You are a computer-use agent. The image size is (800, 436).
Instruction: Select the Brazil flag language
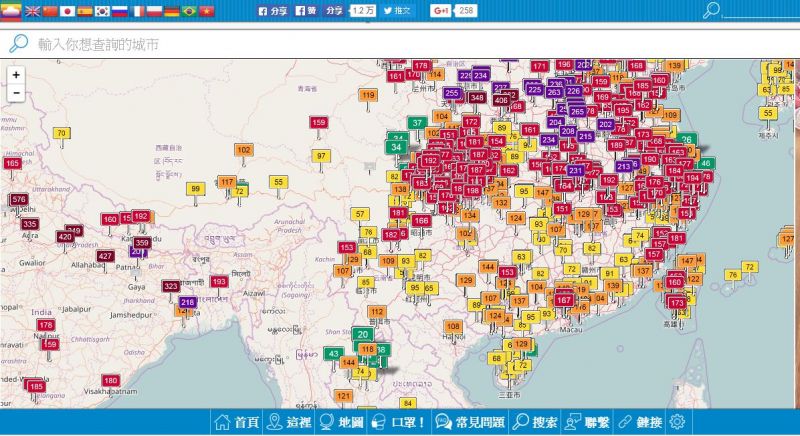[x=189, y=11]
